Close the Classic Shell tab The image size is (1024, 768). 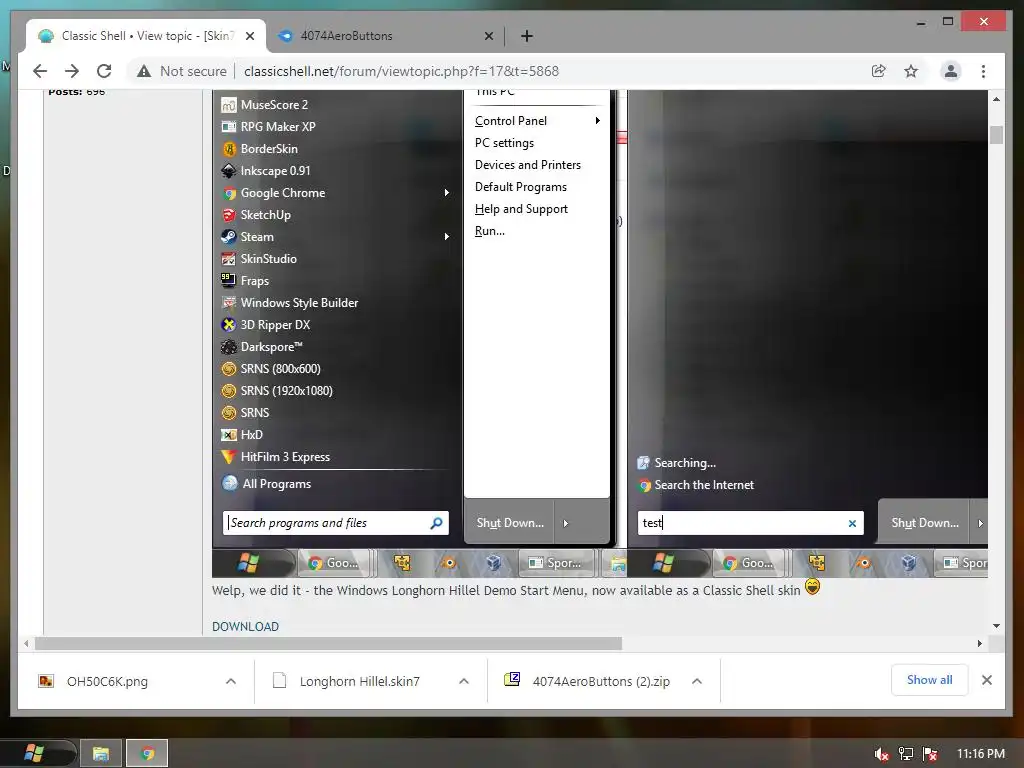point(249,36)
